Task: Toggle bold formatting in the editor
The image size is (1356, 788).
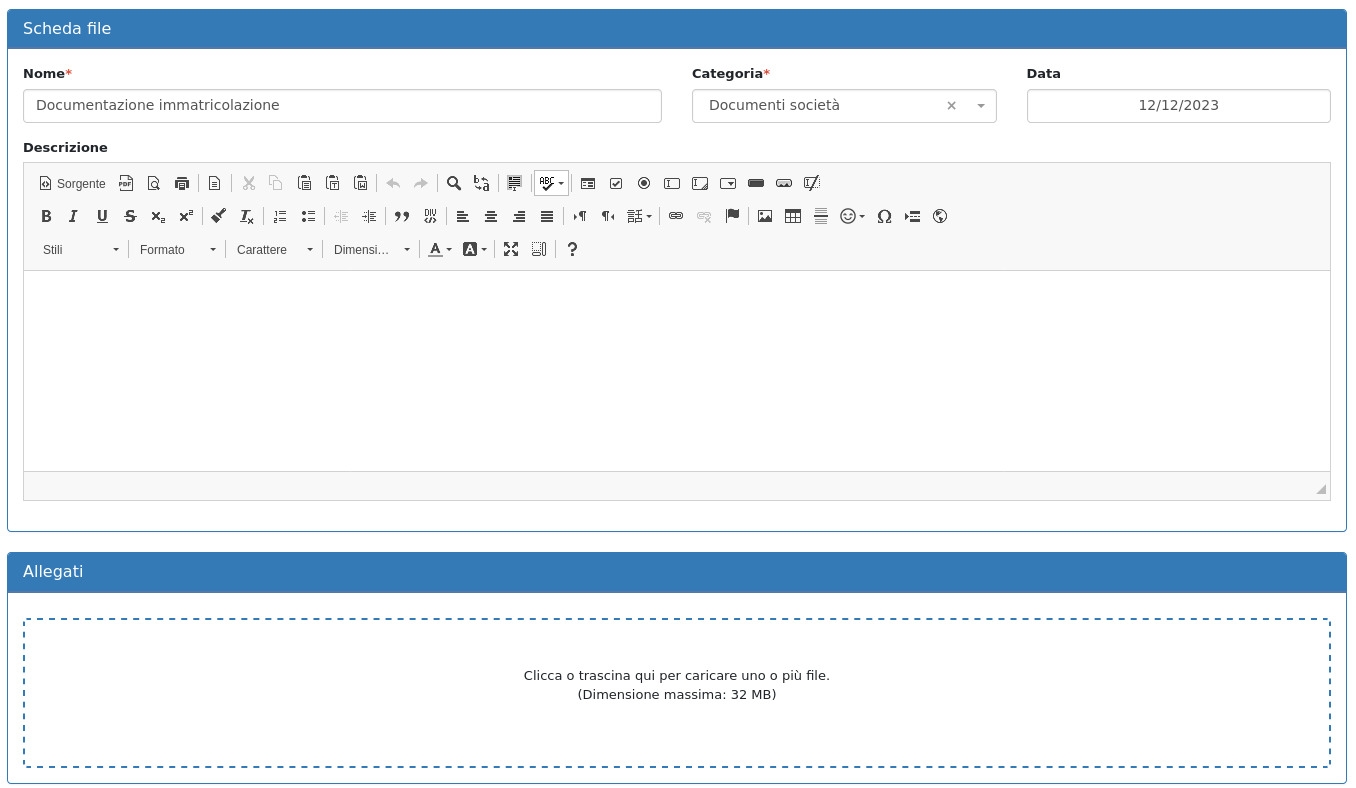Action: point(46,216)
